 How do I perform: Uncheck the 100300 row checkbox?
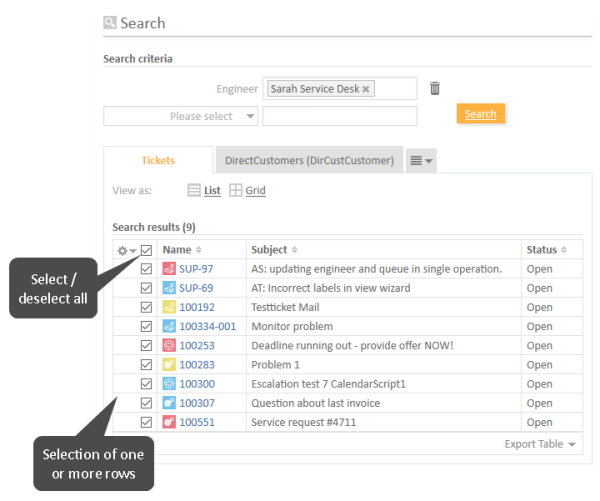pos(146,384)
